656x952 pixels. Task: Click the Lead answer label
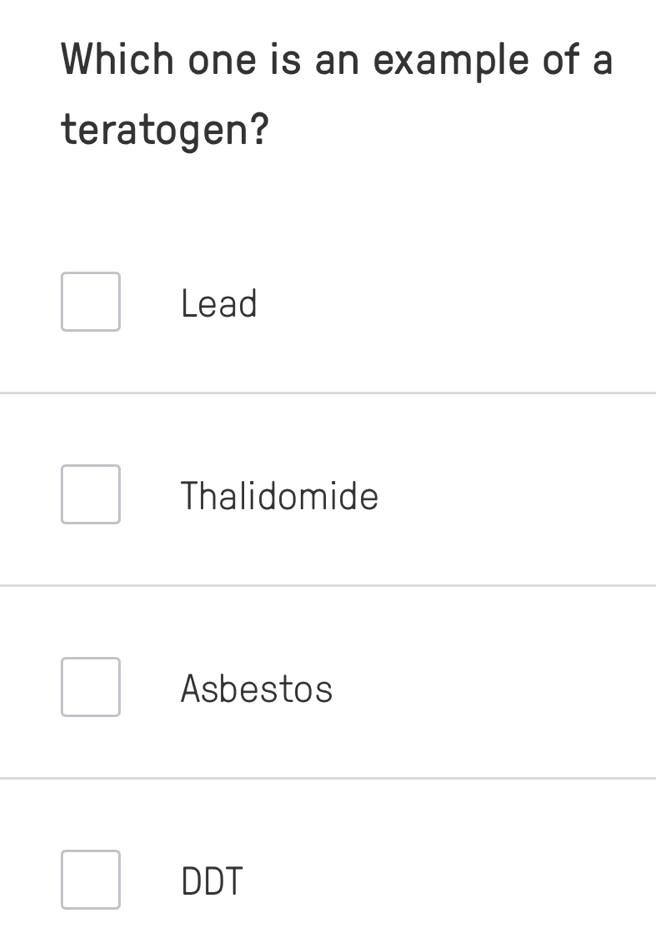coord(219,304)
